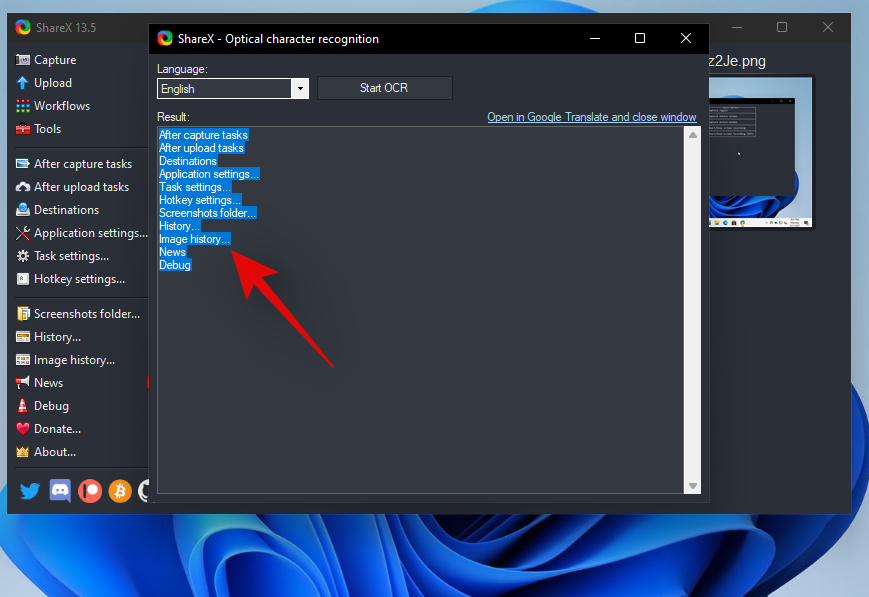The width and height of the screenshot is (869, 597).
Task: Click the Application settings wrench icon
Action: 23,233
